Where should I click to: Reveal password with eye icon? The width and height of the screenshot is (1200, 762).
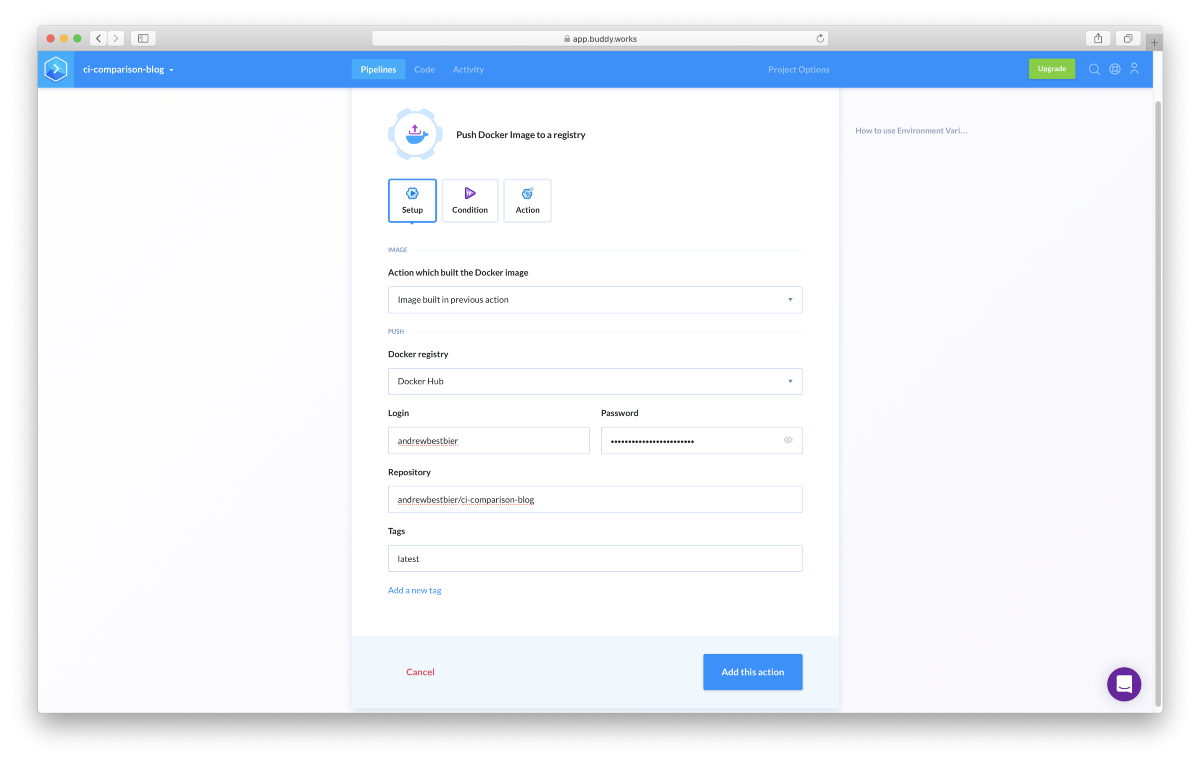point(788,440)
